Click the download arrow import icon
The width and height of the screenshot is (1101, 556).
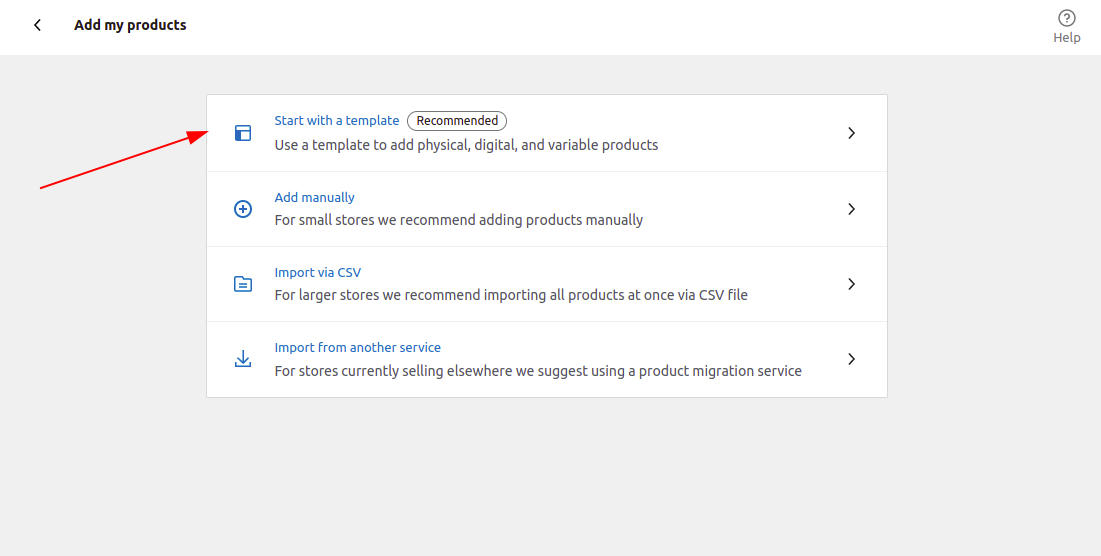pos(243,359)
